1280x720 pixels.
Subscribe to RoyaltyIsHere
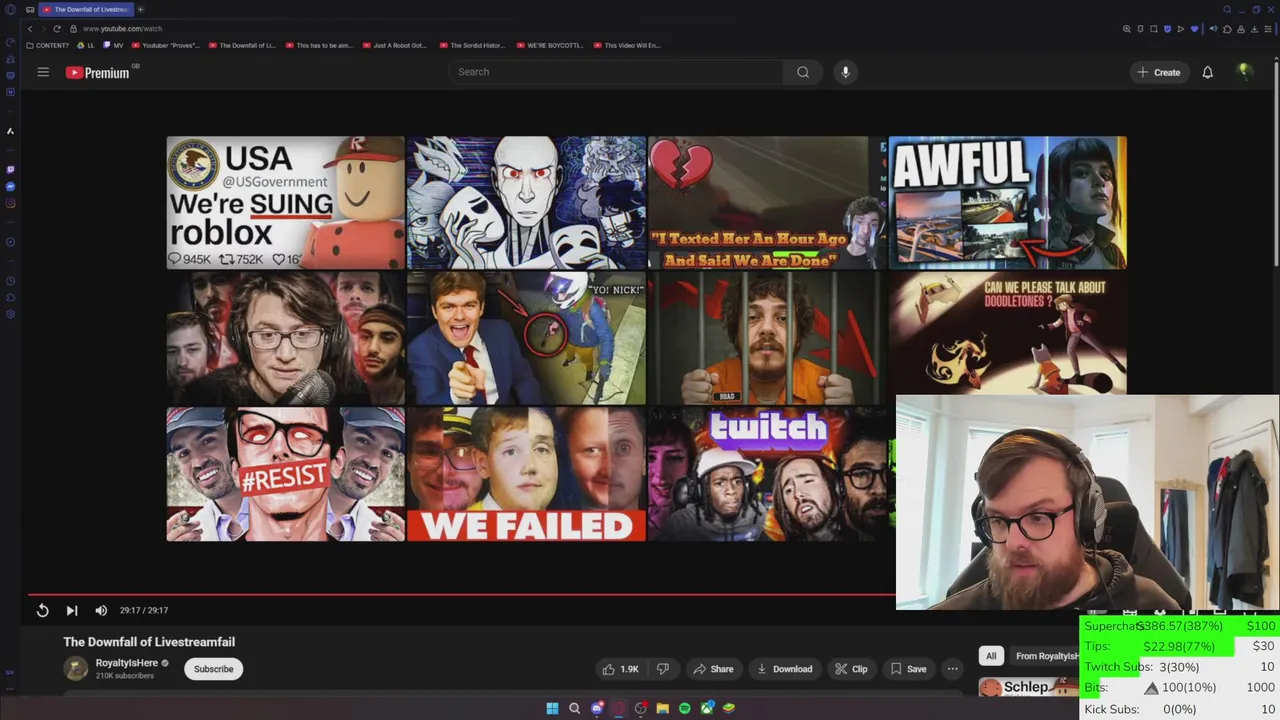tap(213, 669)
